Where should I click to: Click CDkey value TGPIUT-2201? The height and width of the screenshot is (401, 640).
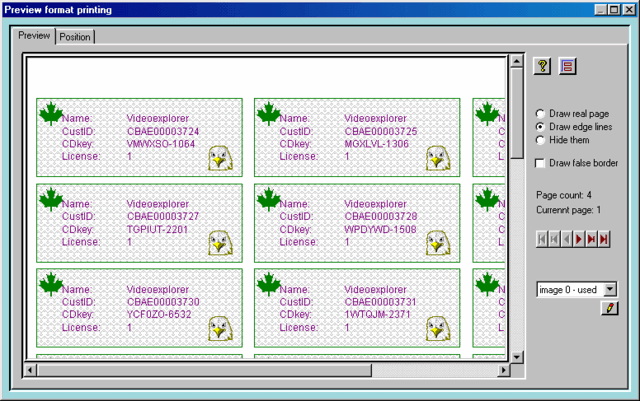(x=157, y=229)
